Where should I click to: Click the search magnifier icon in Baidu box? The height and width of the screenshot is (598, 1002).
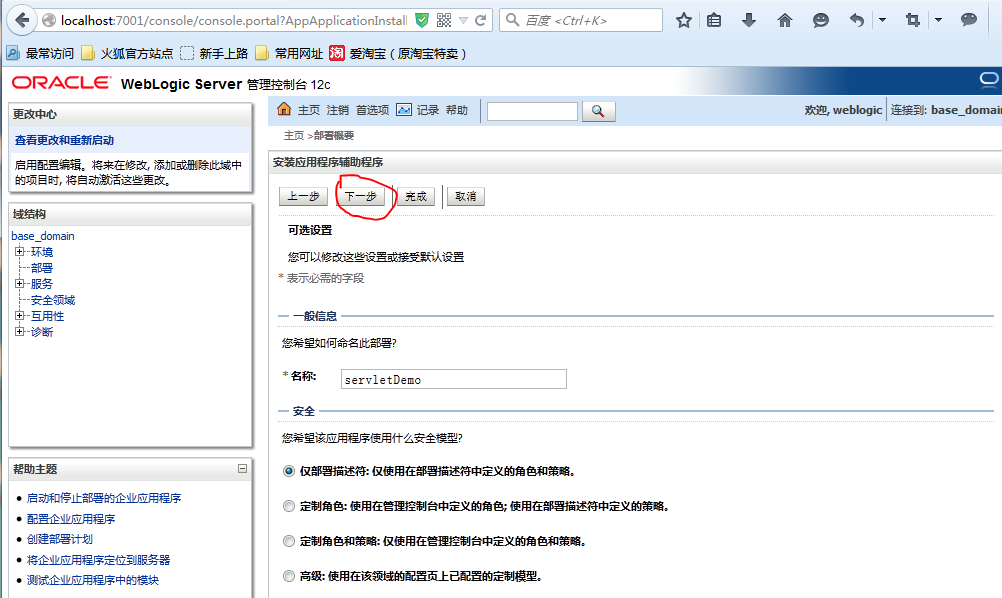512,20
